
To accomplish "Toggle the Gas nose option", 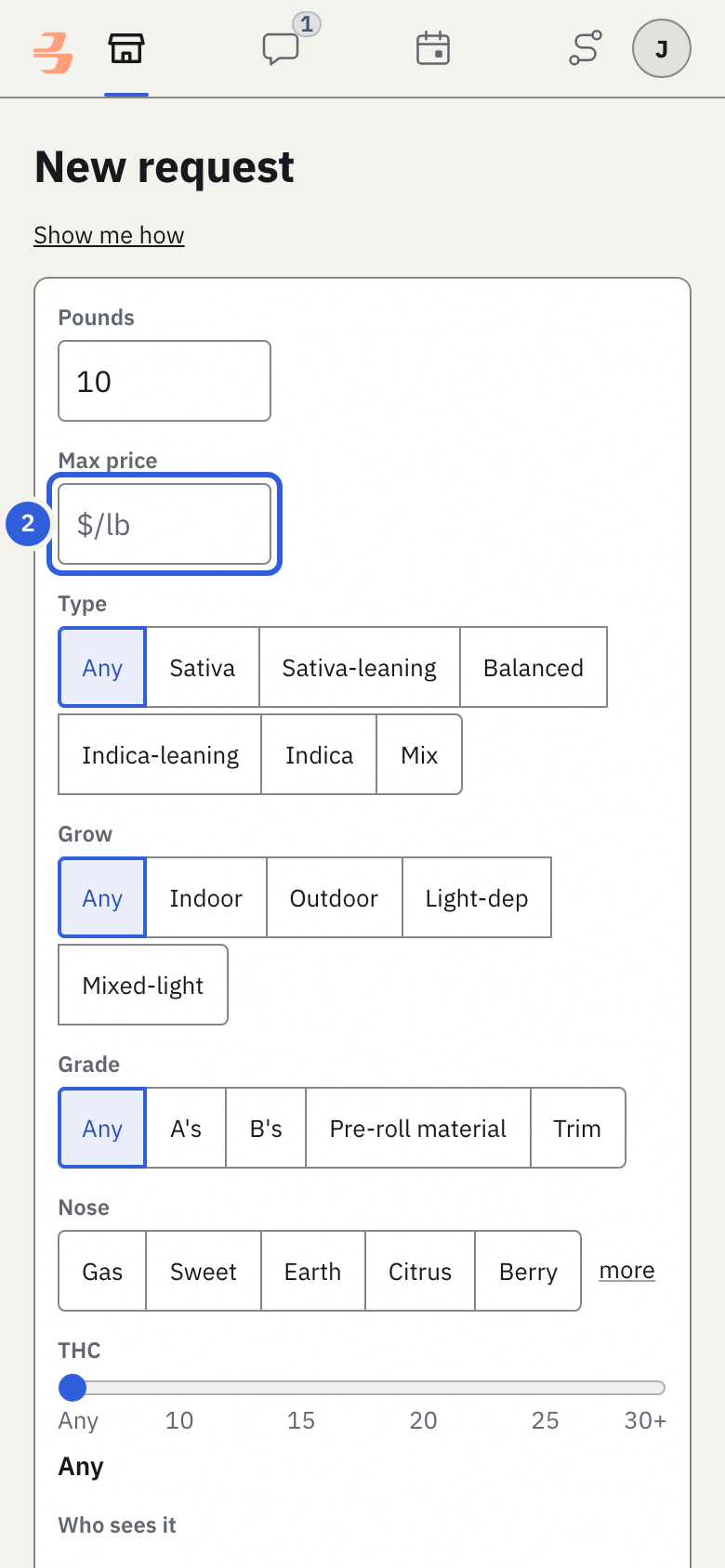I will click(102, 1271).
